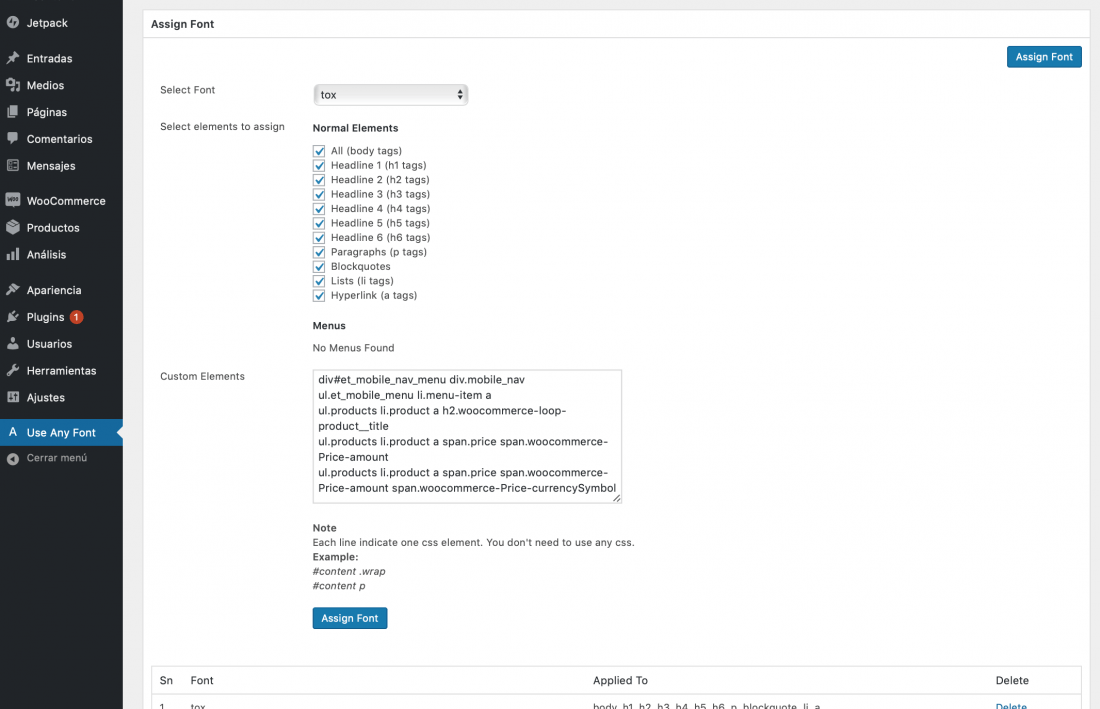
Task: Click the Applied To column header
Action: pos(620,680)
